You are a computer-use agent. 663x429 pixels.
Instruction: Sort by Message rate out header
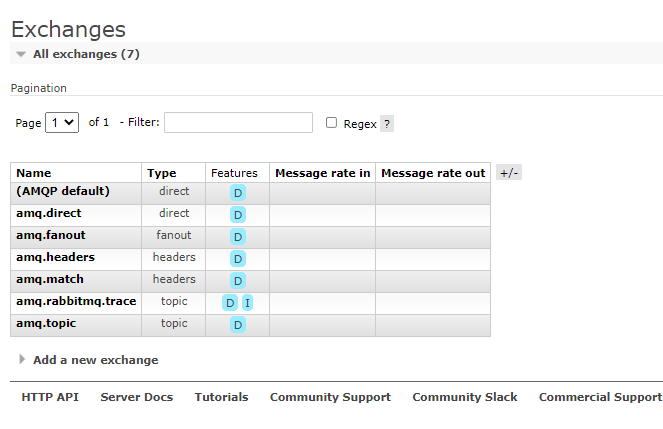433,173
